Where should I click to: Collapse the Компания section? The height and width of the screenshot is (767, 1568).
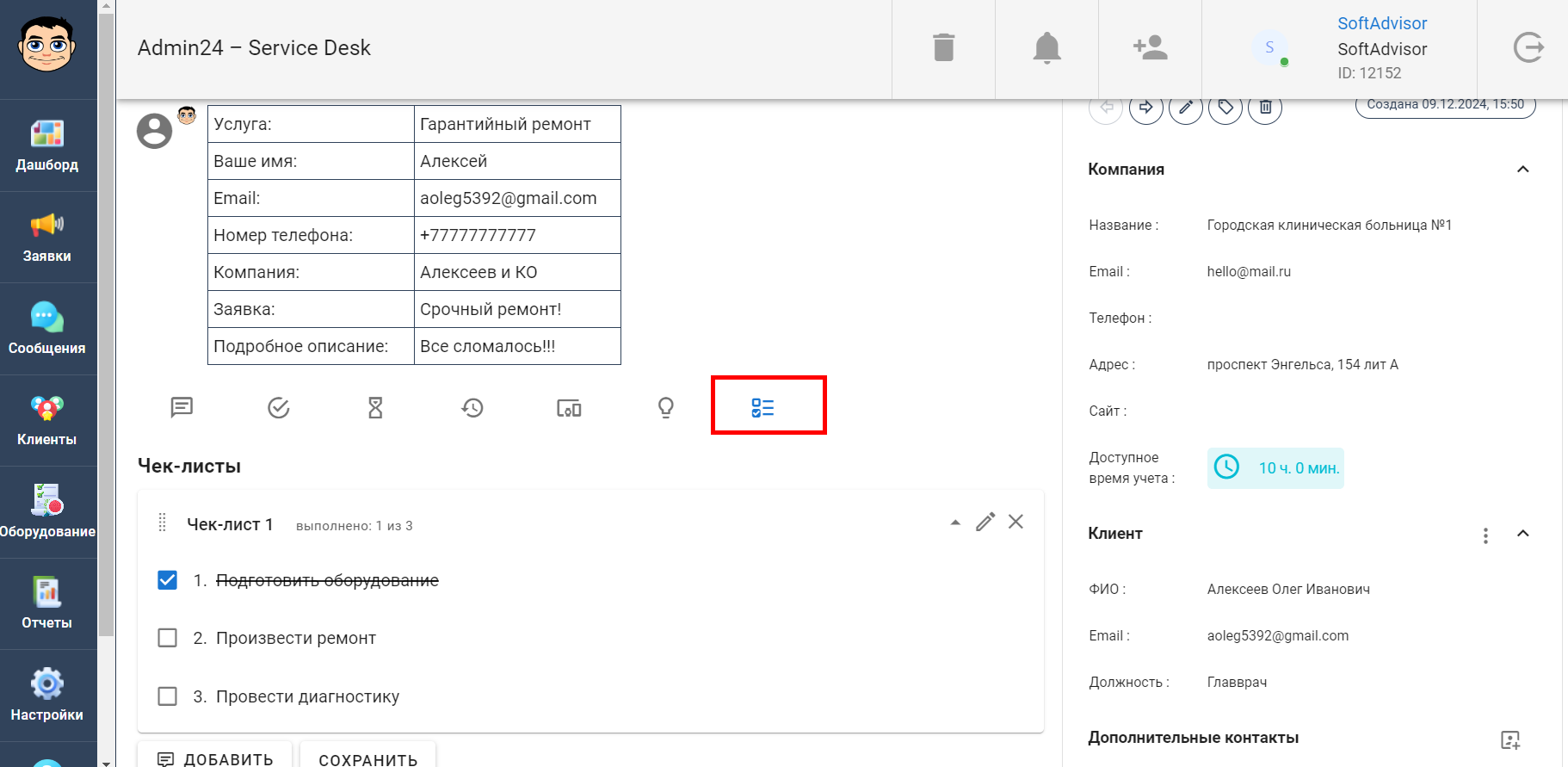pyautogui.click(x=1522, y=170)
